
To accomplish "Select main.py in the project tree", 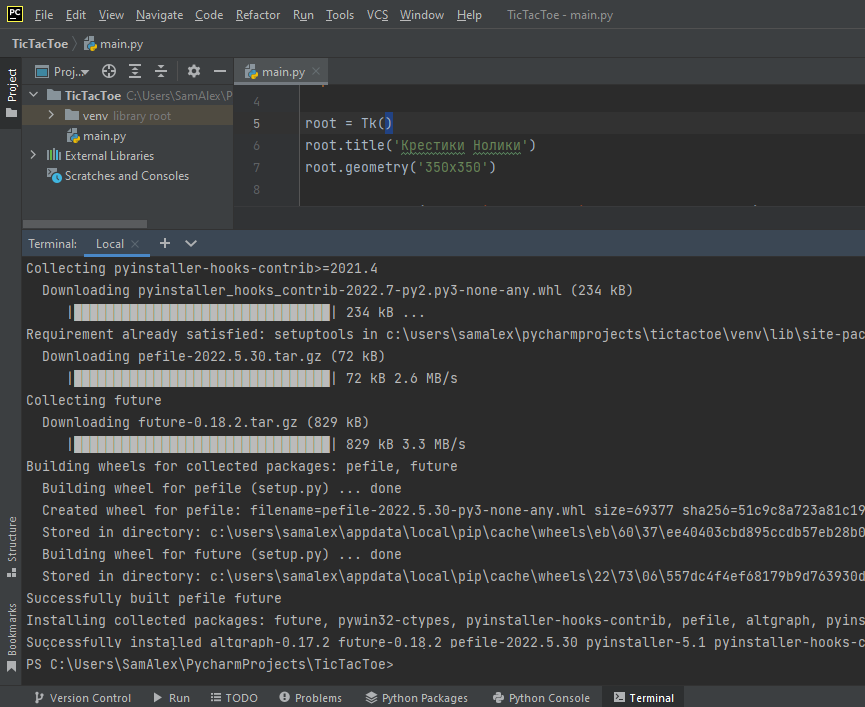I will 97,136.
